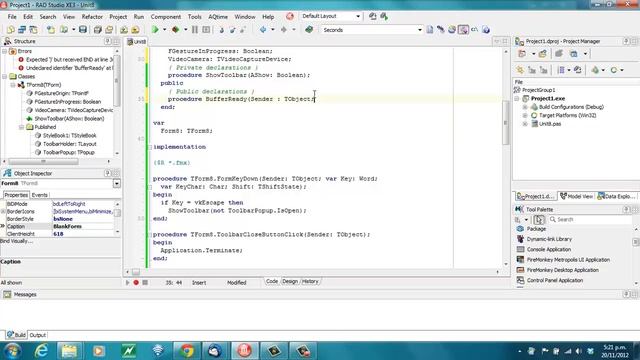Click the red AQtime icon after Help

290,16
